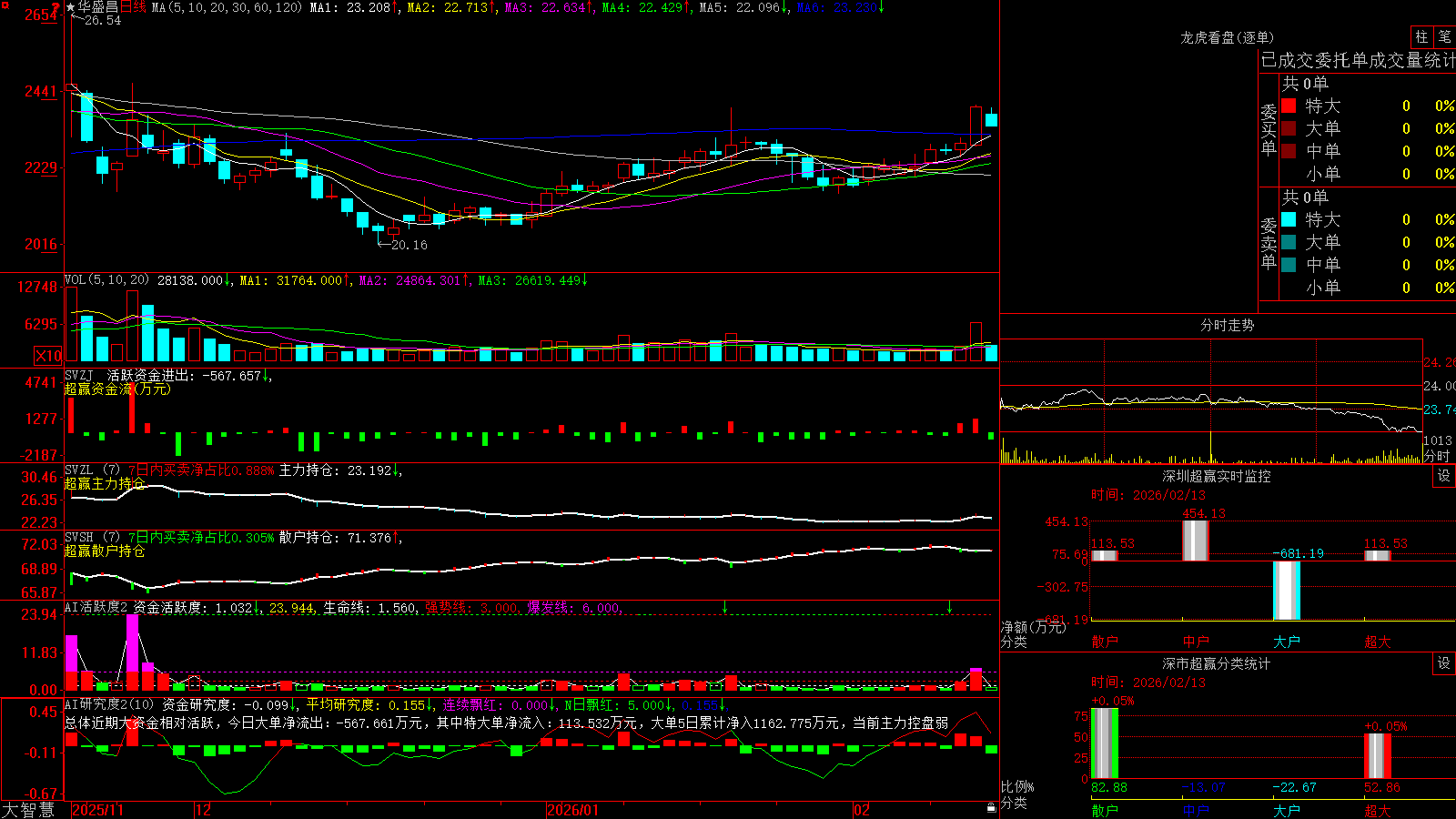Click the 20.16 low price marker

409,245
